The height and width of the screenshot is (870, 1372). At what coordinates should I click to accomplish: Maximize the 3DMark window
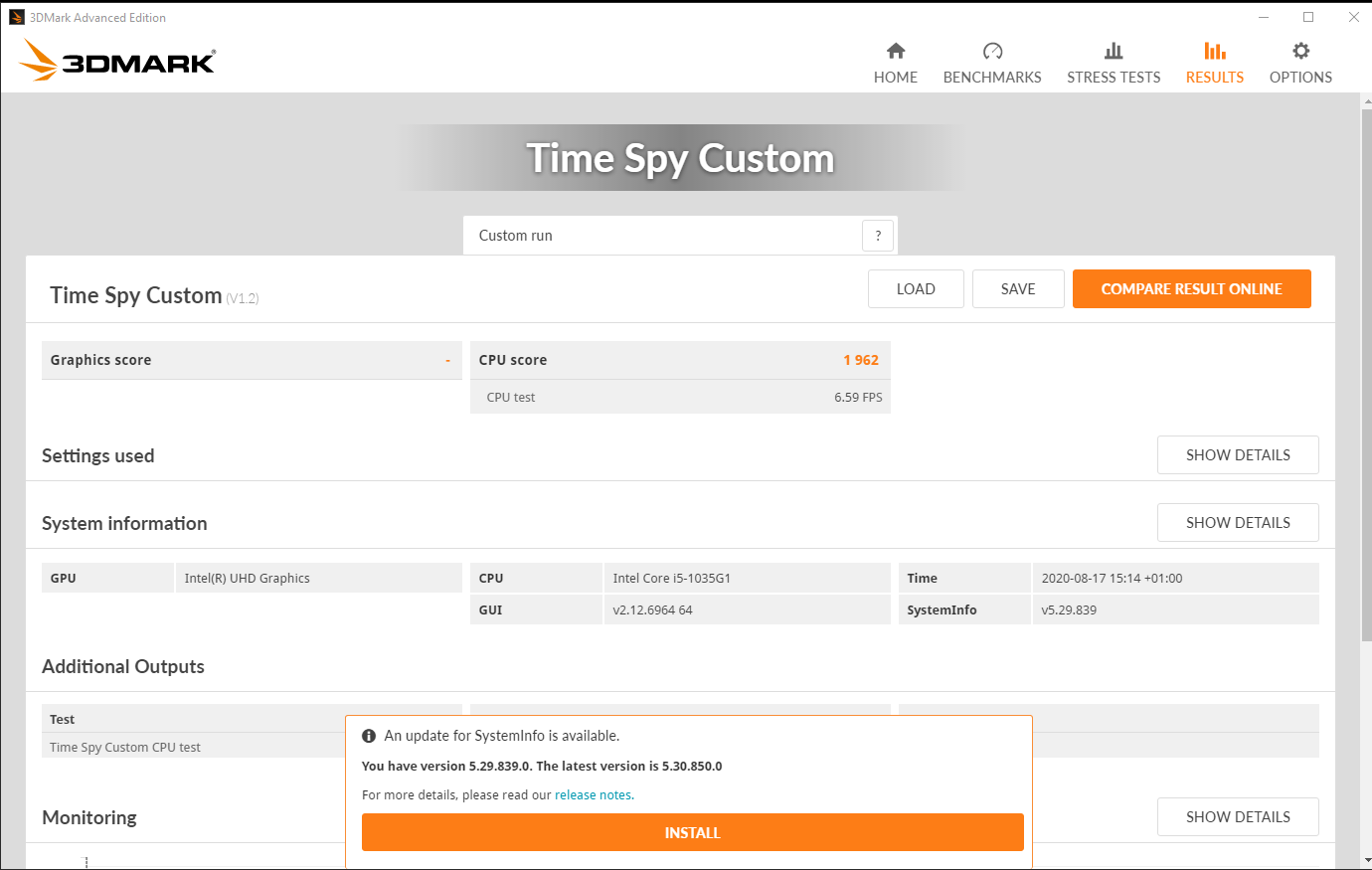(x=1308, y=17)
